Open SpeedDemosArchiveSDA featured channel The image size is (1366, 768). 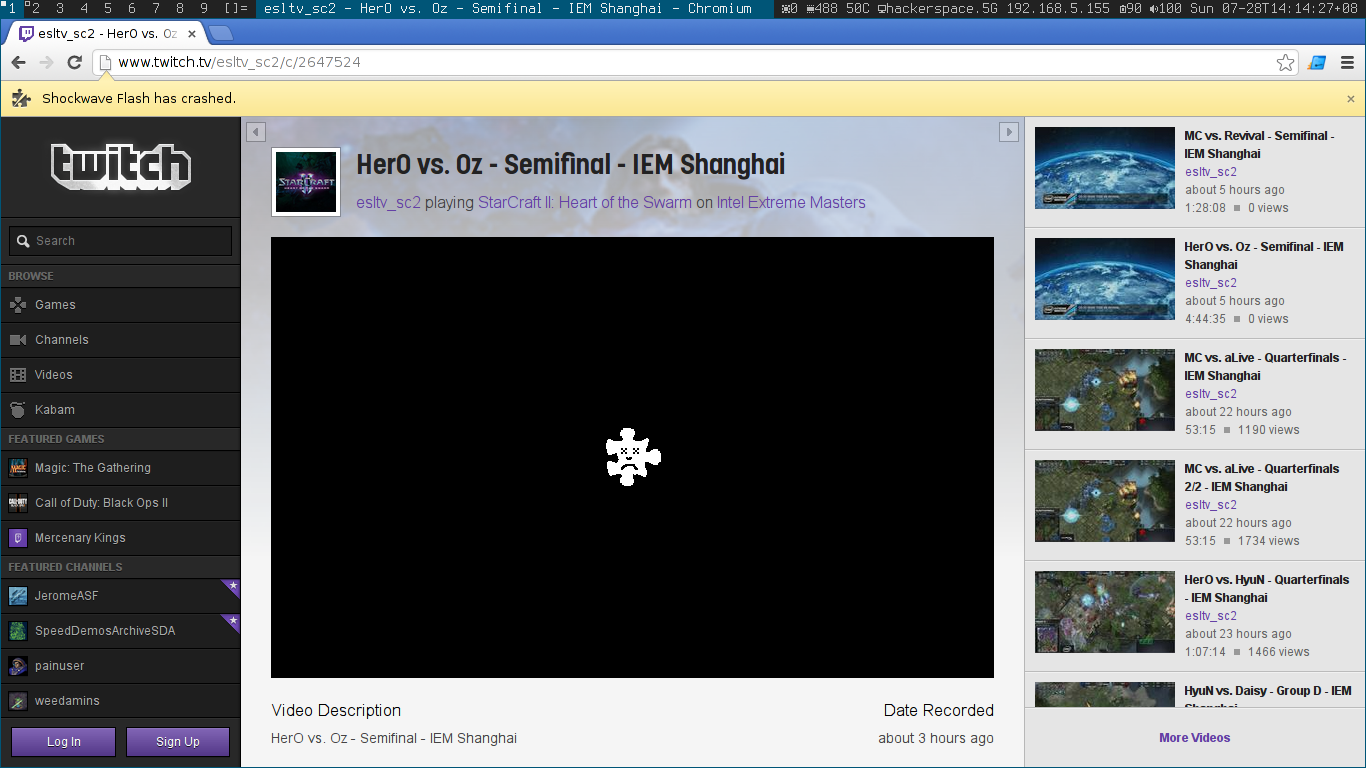click(x=121, y=631)
